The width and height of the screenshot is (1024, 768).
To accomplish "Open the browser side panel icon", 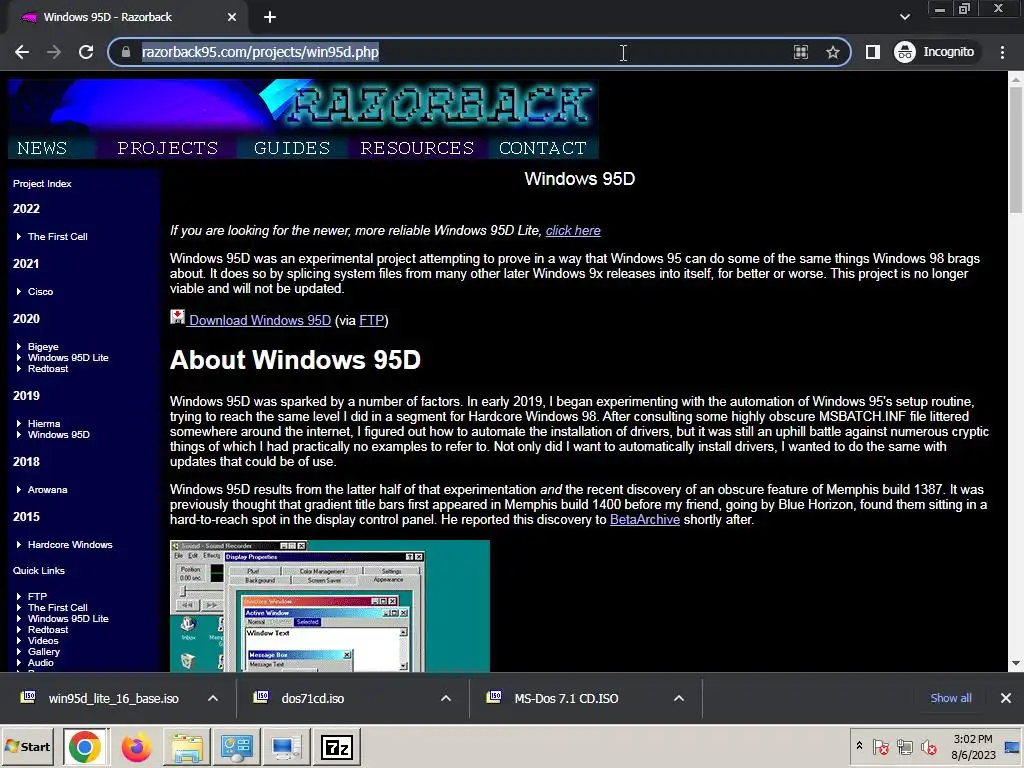I will coord(872,52).
